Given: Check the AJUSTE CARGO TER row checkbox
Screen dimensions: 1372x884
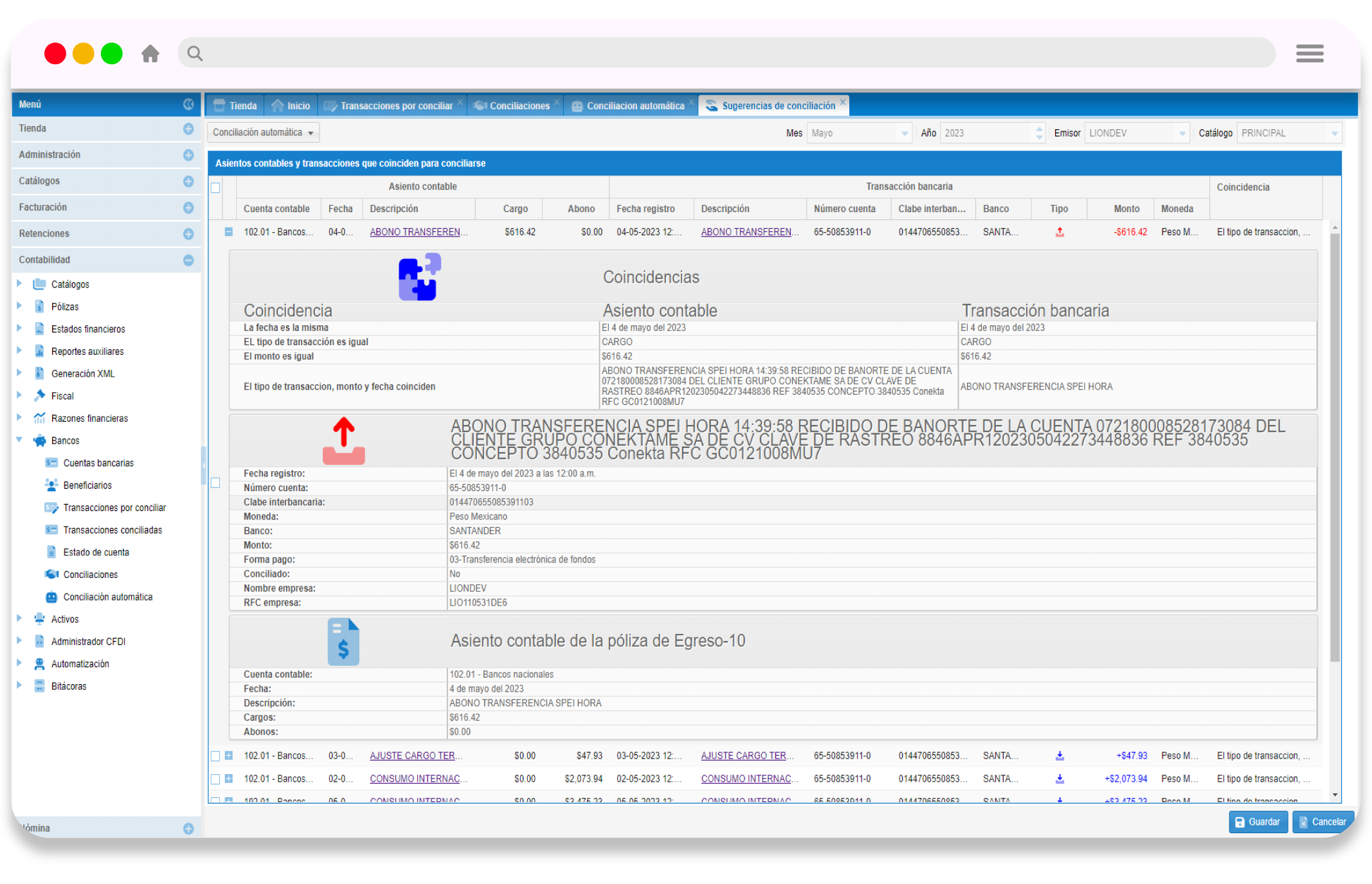Looking at the screenshot, I should point(215,755).
